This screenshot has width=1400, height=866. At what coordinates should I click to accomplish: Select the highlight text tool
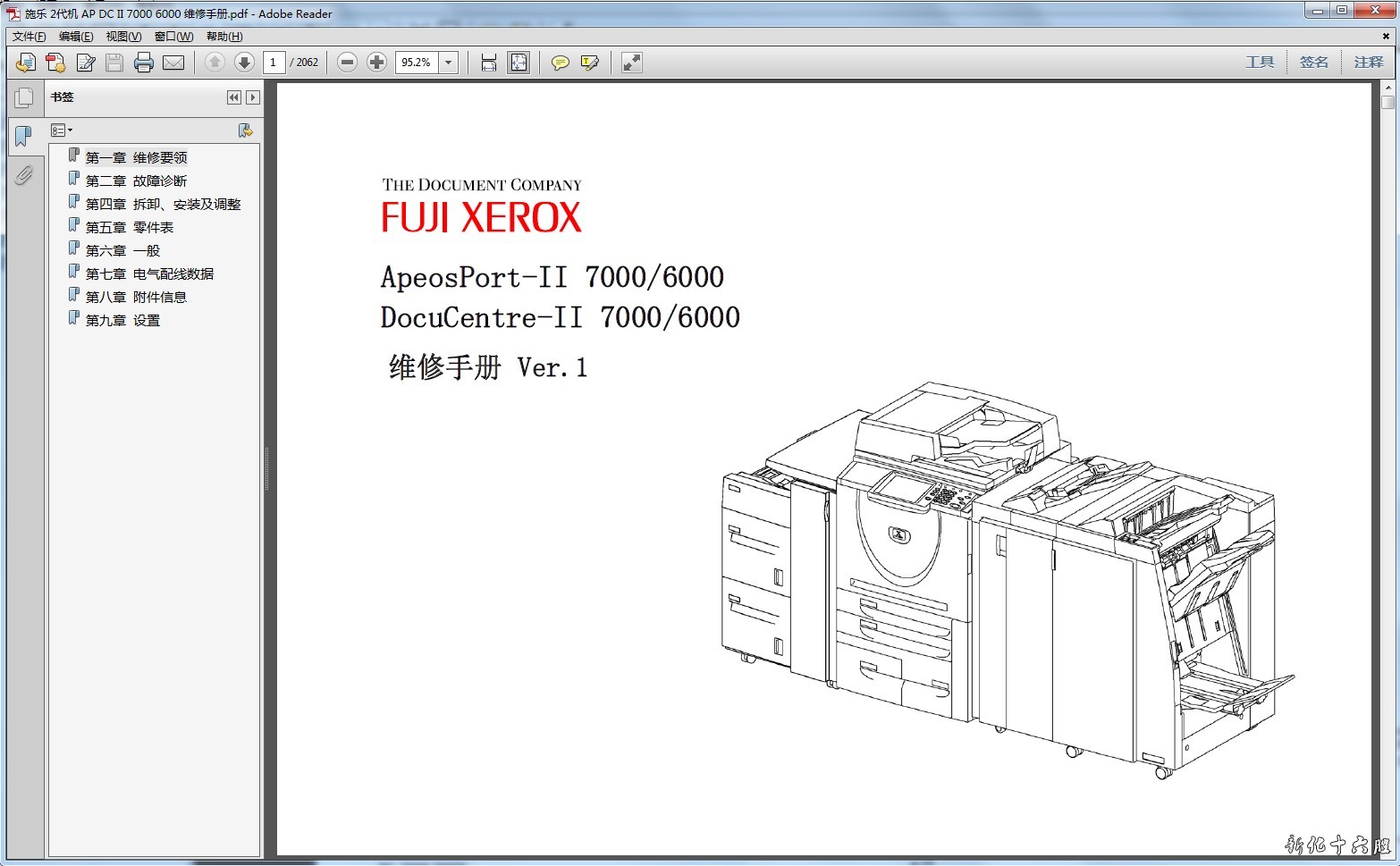pyautogui.click(x=589, y=63)
